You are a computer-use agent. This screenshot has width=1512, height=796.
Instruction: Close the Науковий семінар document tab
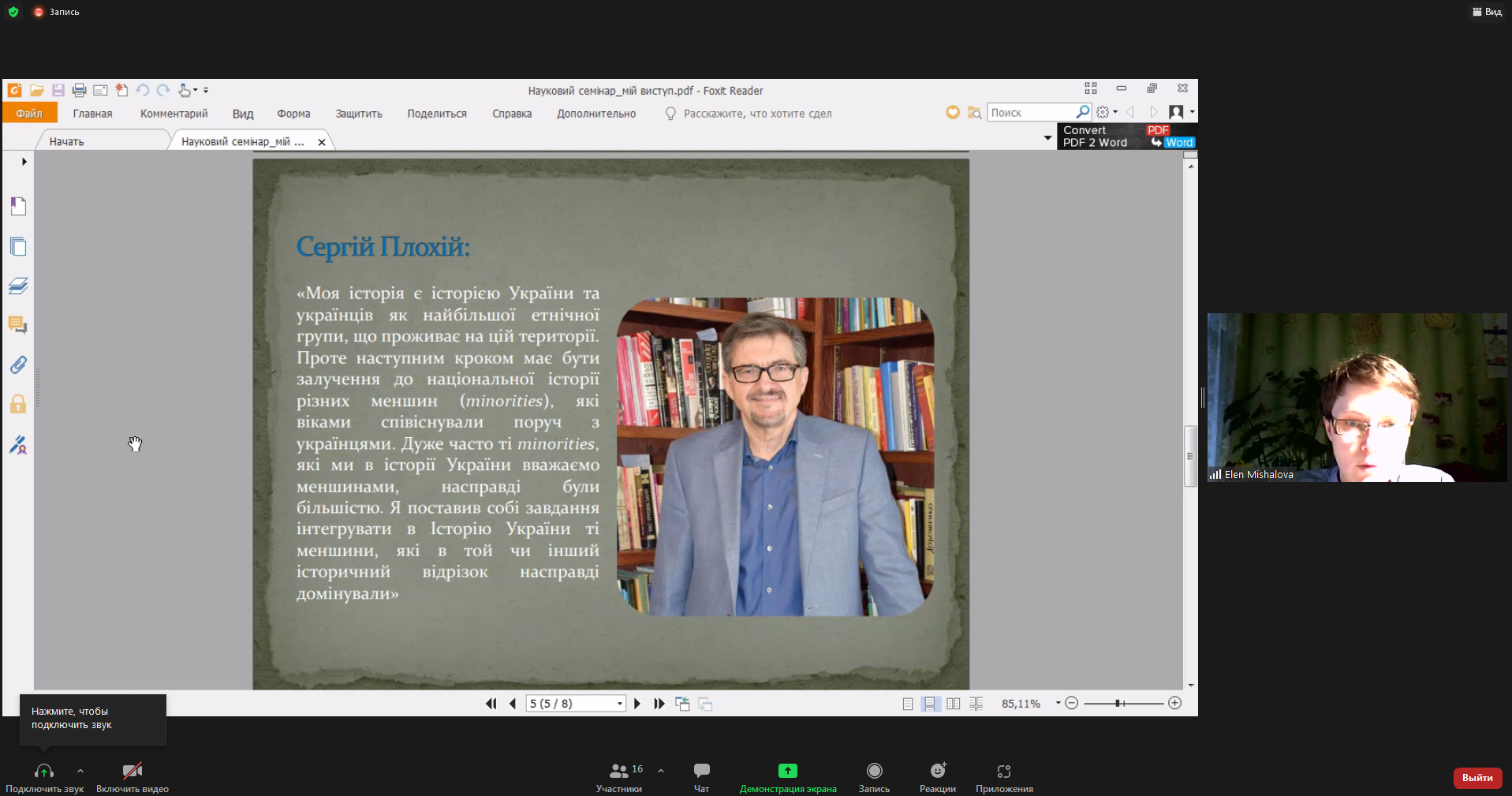(322, 142)
